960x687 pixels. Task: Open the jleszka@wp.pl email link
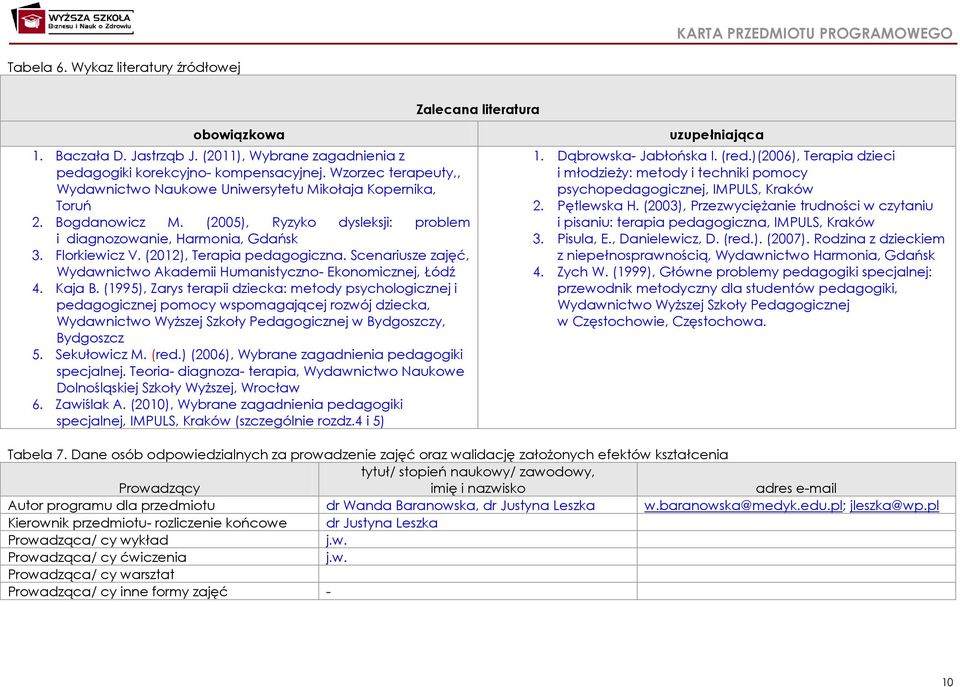point(894,506)
